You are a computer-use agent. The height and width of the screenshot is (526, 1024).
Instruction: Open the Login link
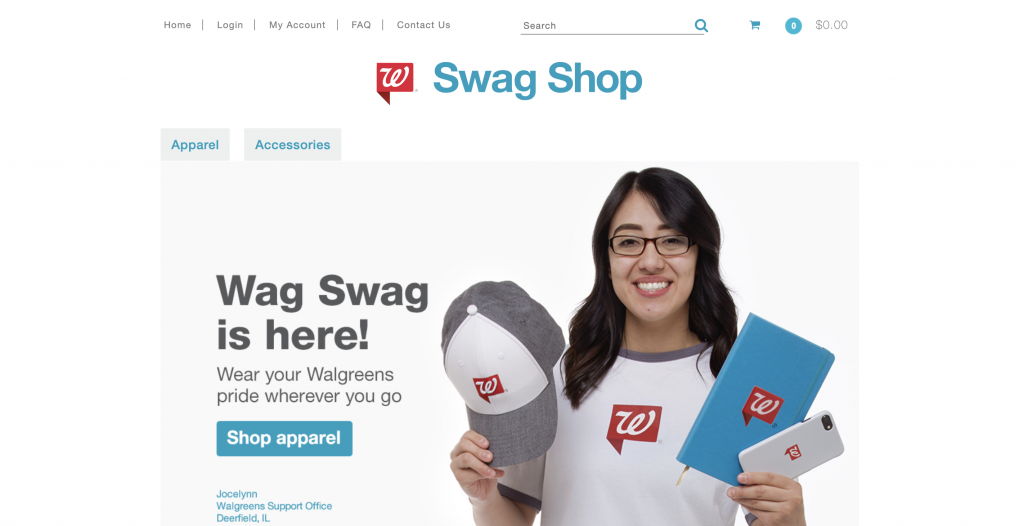(230, 25)
